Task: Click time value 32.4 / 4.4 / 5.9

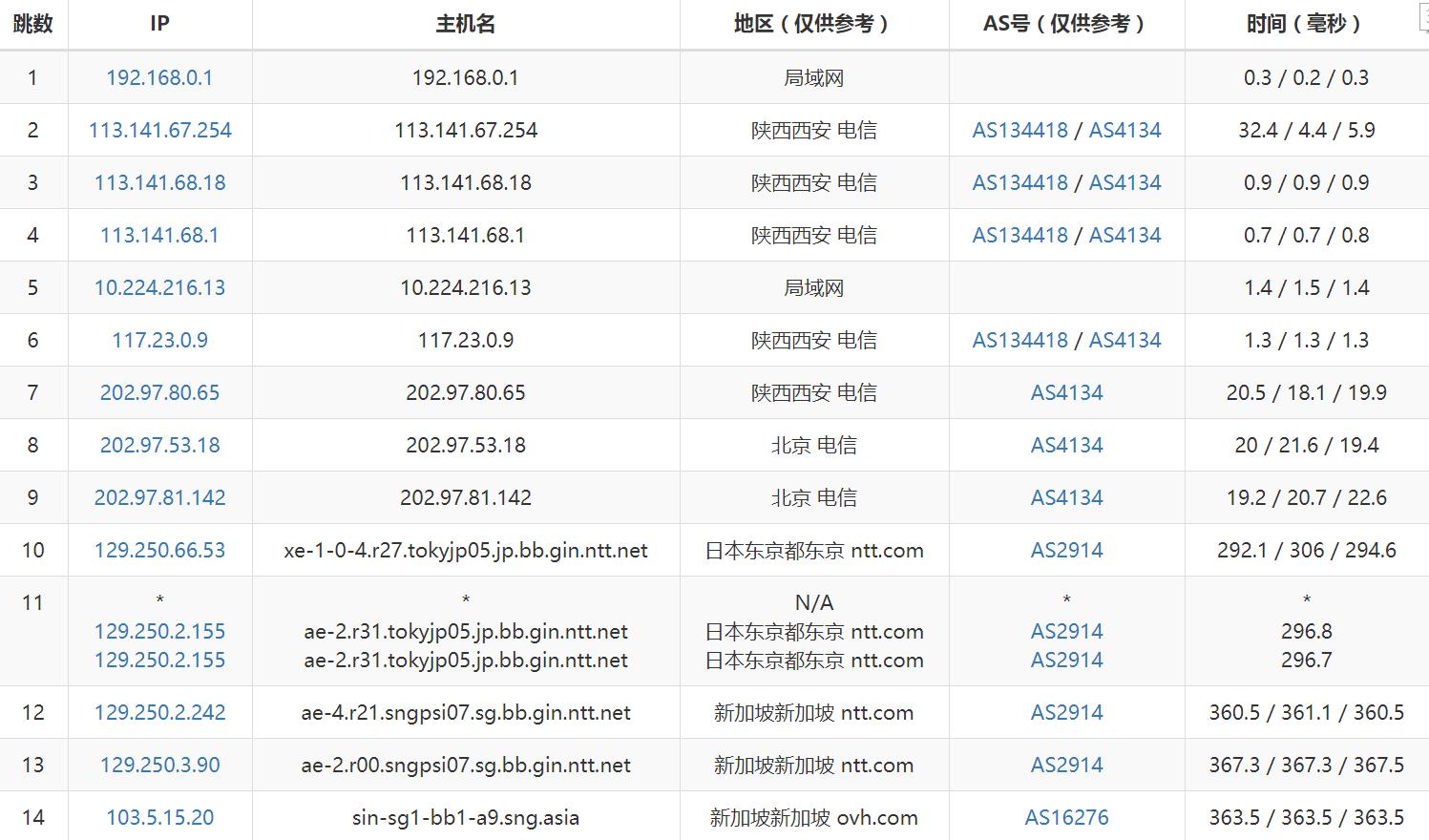Action: pyautogui.click(x=1306, y=131)
